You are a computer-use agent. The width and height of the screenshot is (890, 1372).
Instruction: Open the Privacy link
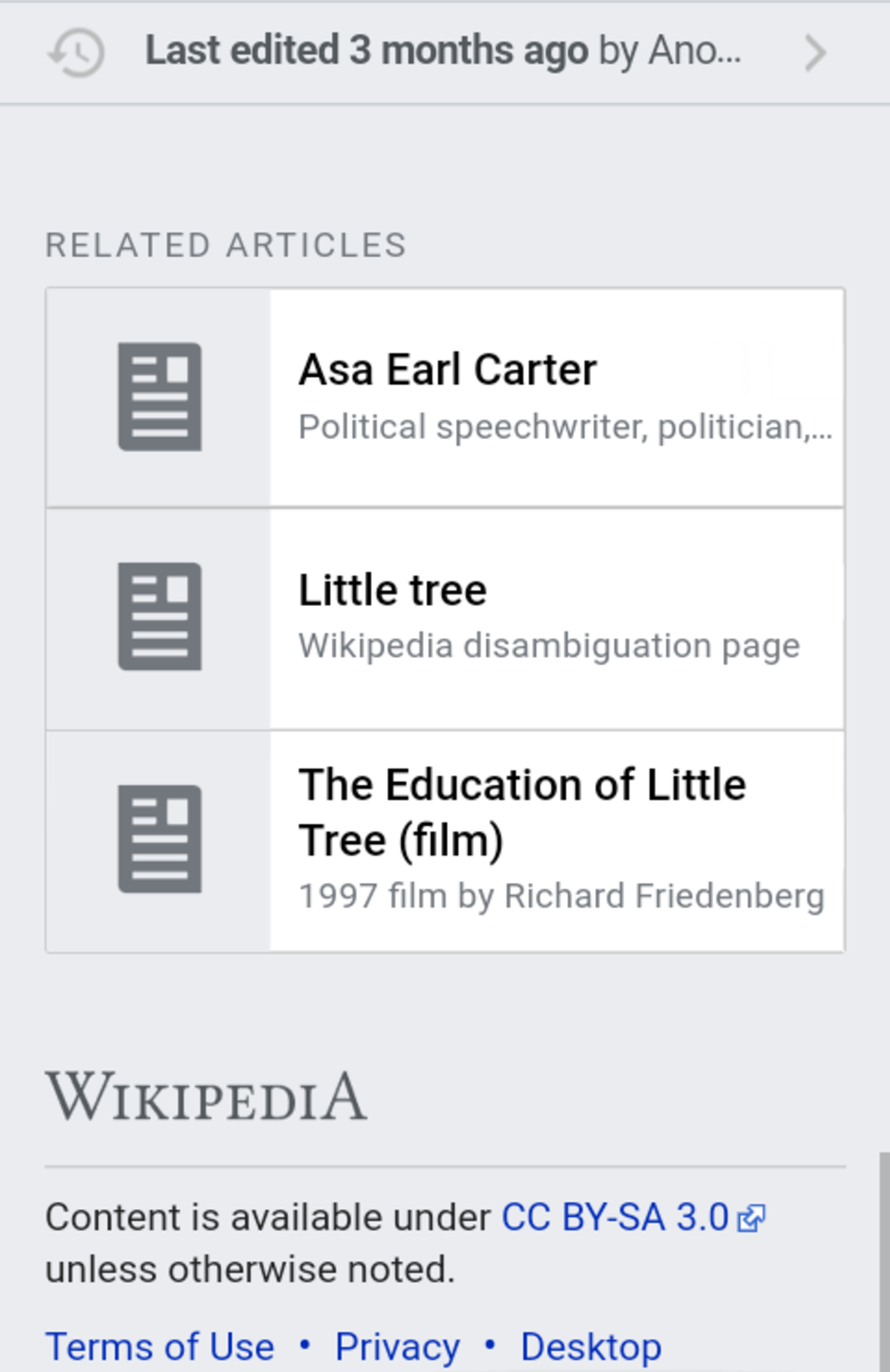pos(398,1347)
